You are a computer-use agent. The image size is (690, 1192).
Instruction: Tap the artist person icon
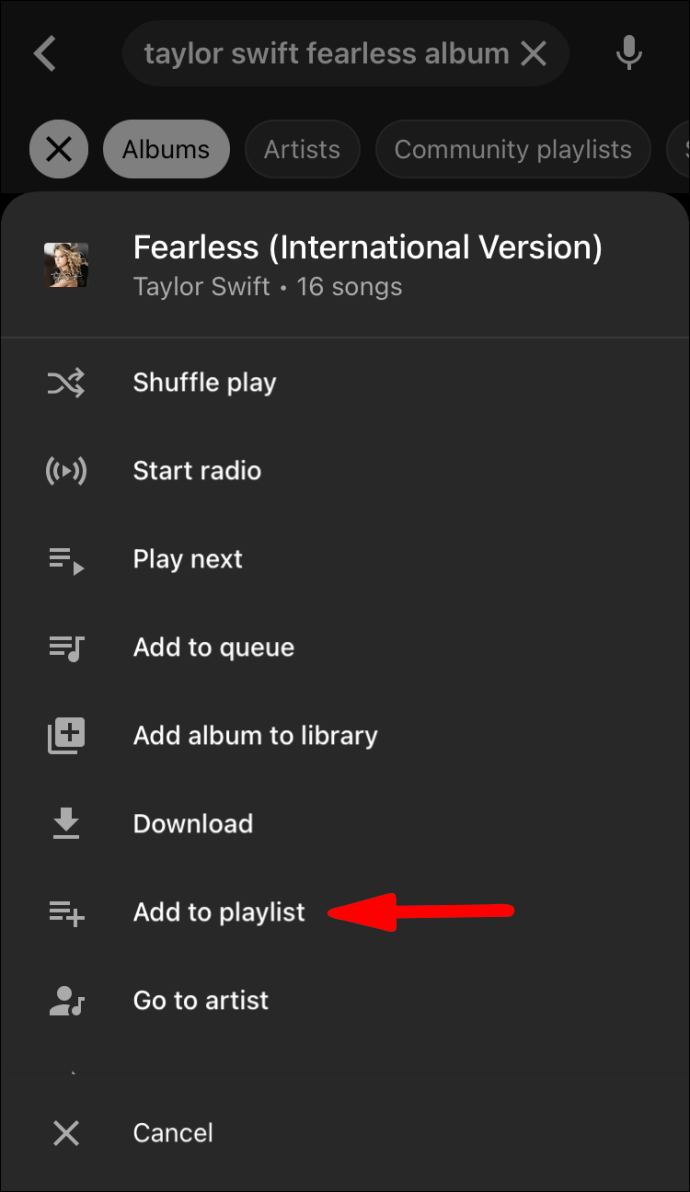66,1000
